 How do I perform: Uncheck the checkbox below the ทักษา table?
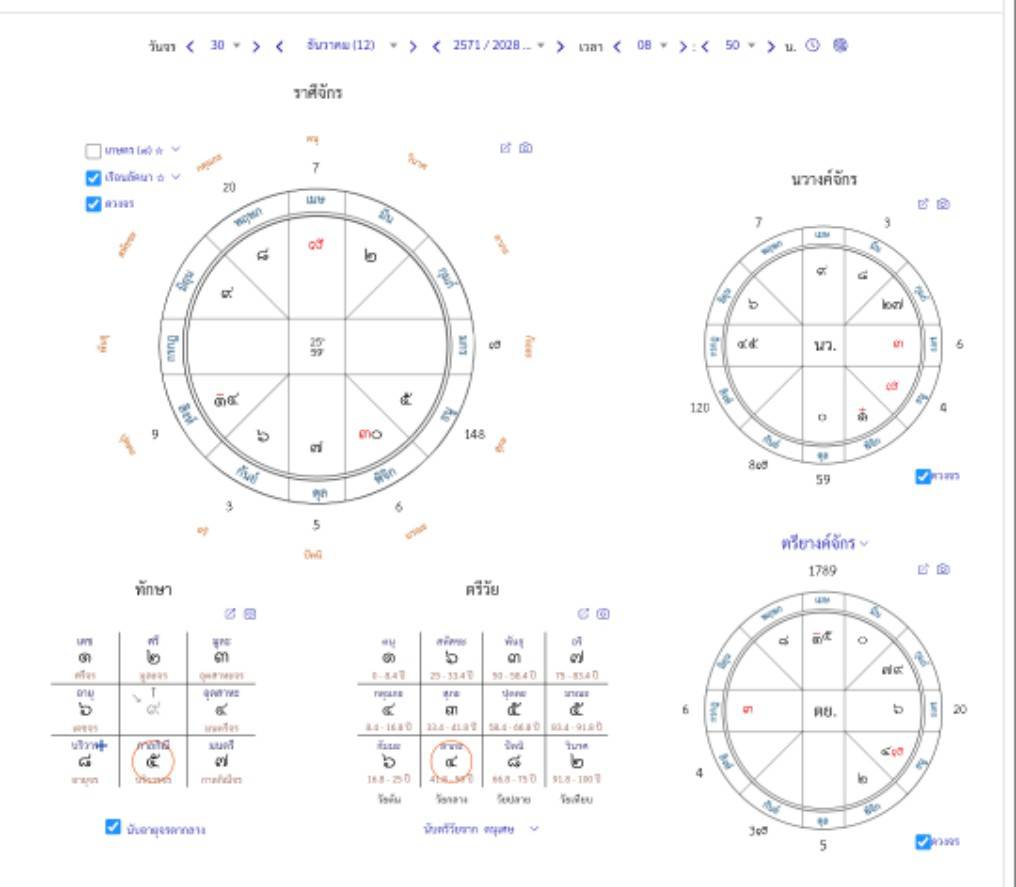coord(113,827)
